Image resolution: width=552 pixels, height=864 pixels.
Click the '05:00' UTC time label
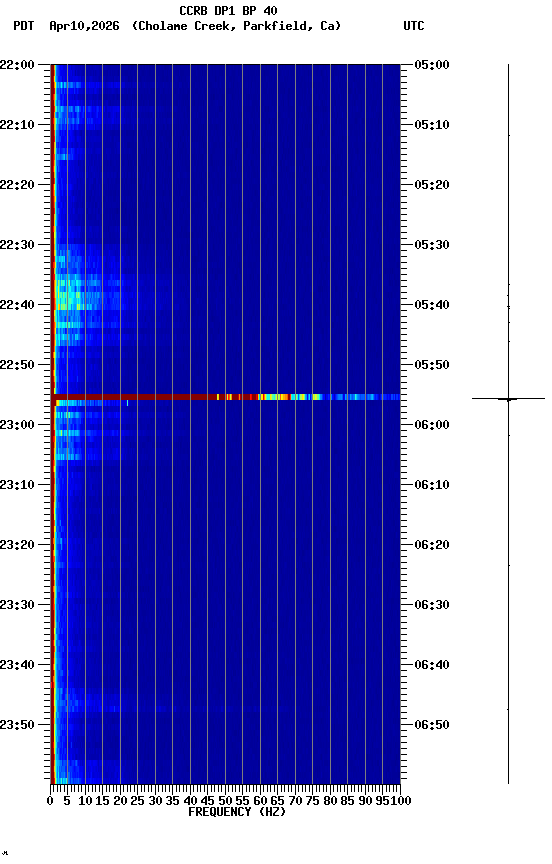pyautogui.click(x=432, y=65)
